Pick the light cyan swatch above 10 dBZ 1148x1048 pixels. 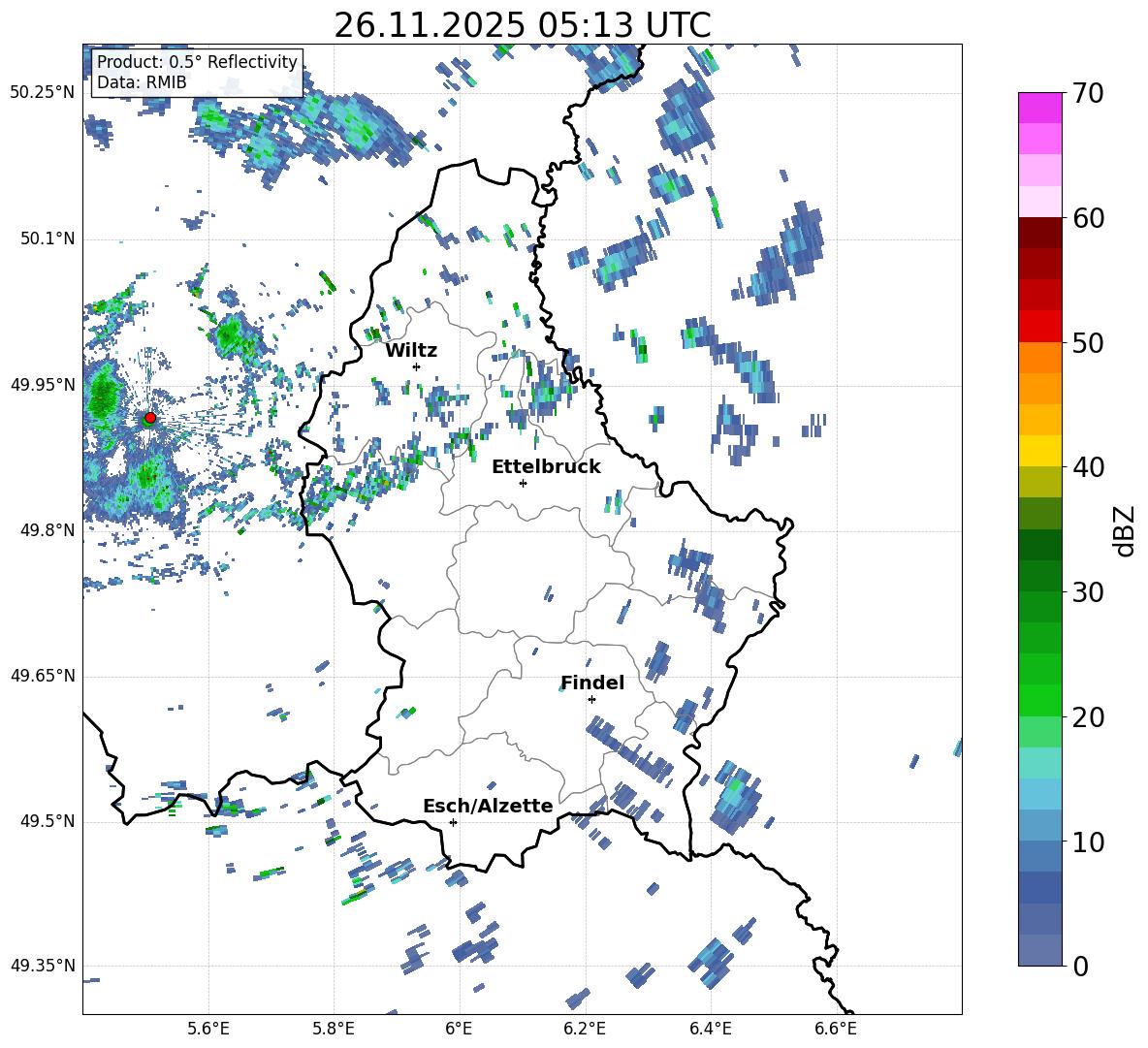1040,793
